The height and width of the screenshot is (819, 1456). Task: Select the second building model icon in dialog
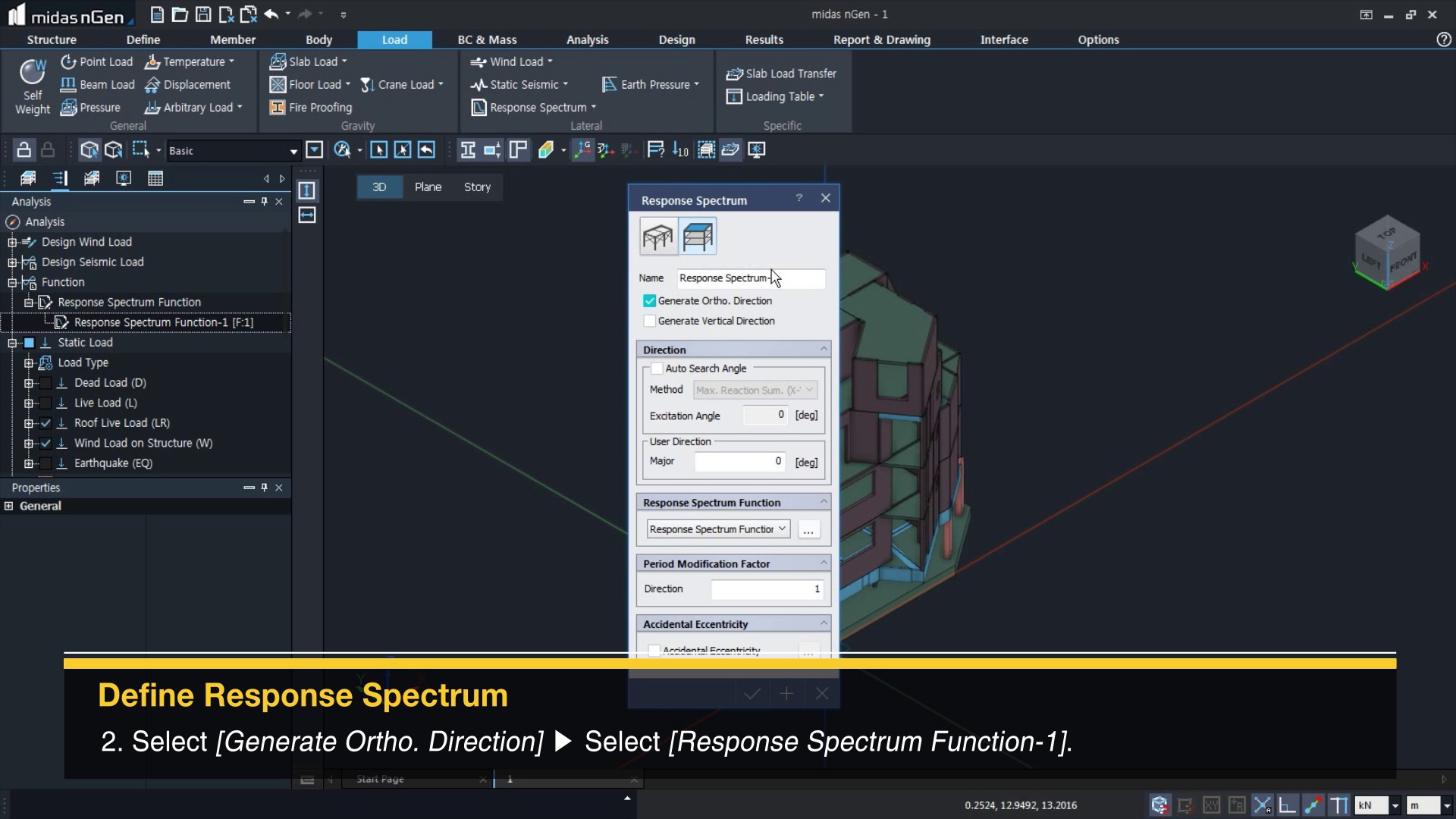[698, 237]
